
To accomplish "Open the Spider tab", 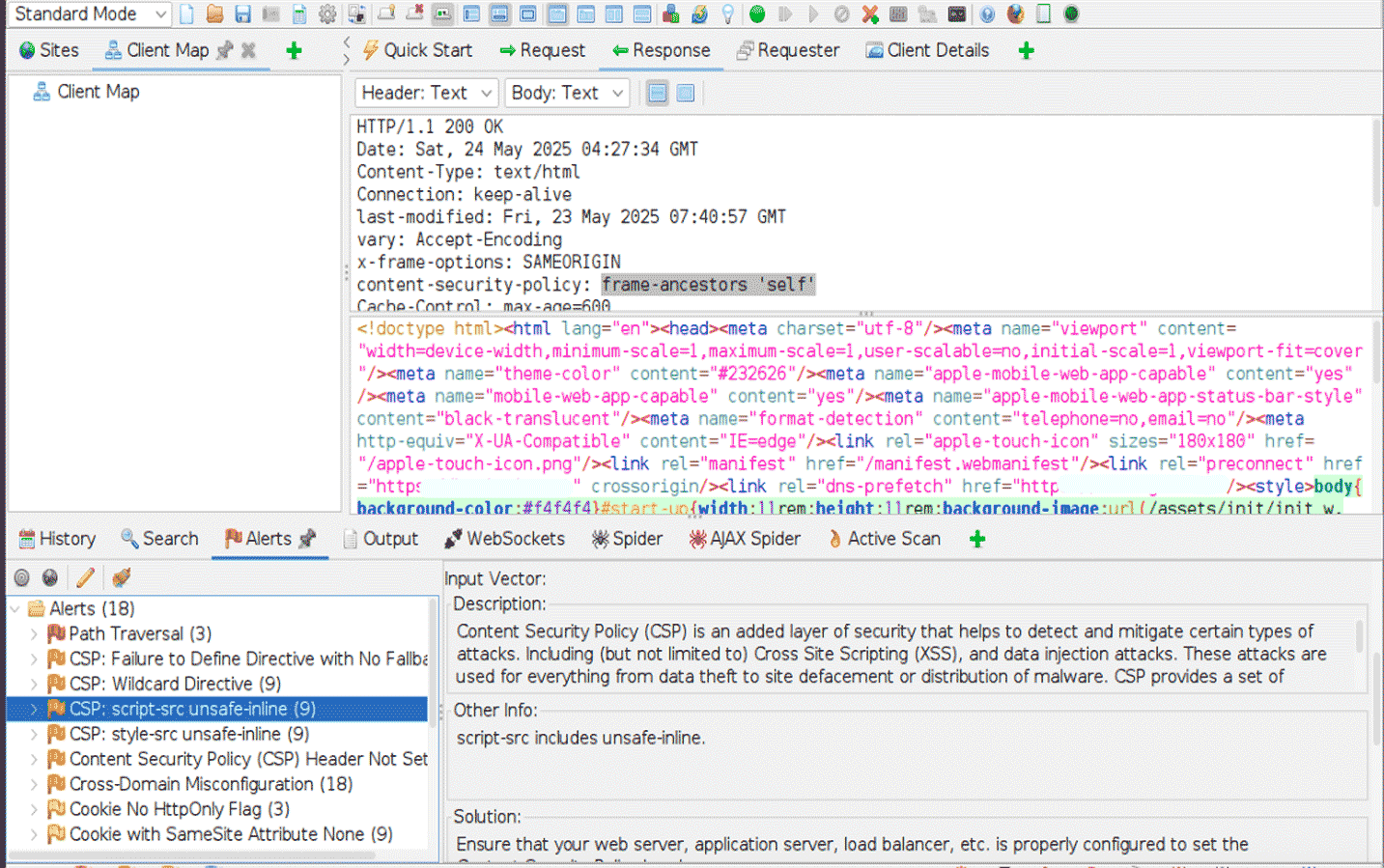I will click(627, 539).
